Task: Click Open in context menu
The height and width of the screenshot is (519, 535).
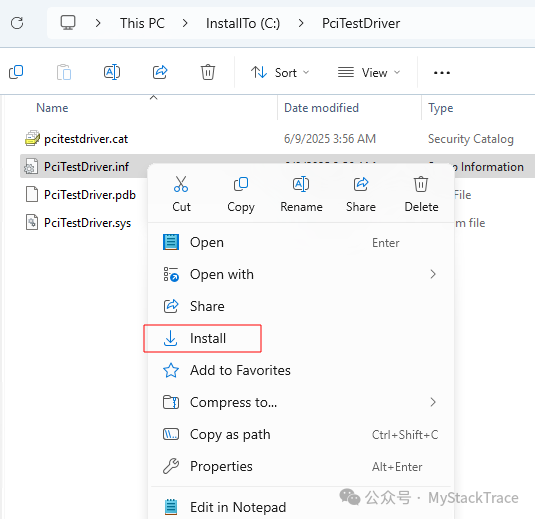Action: tap(301, 243)
